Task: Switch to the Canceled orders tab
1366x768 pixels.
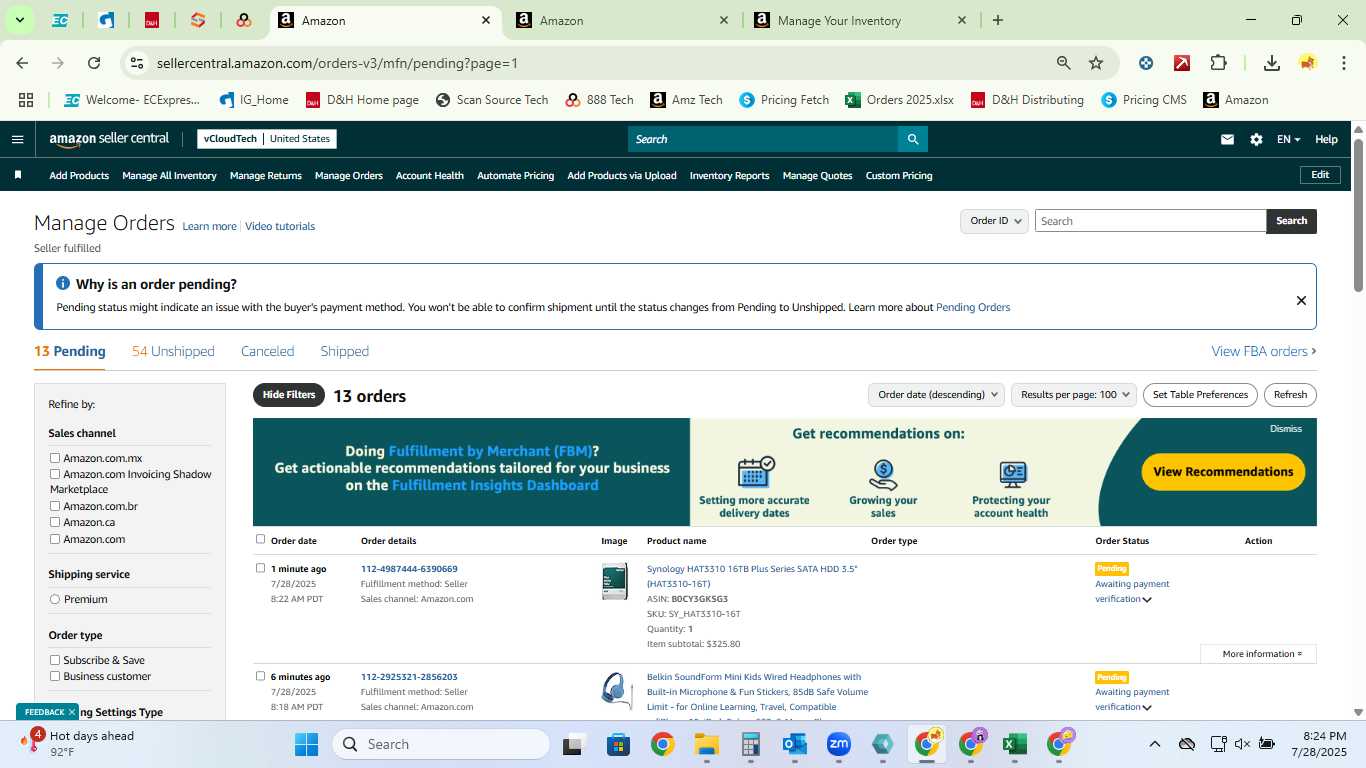Action: click(x=267, y=351)
